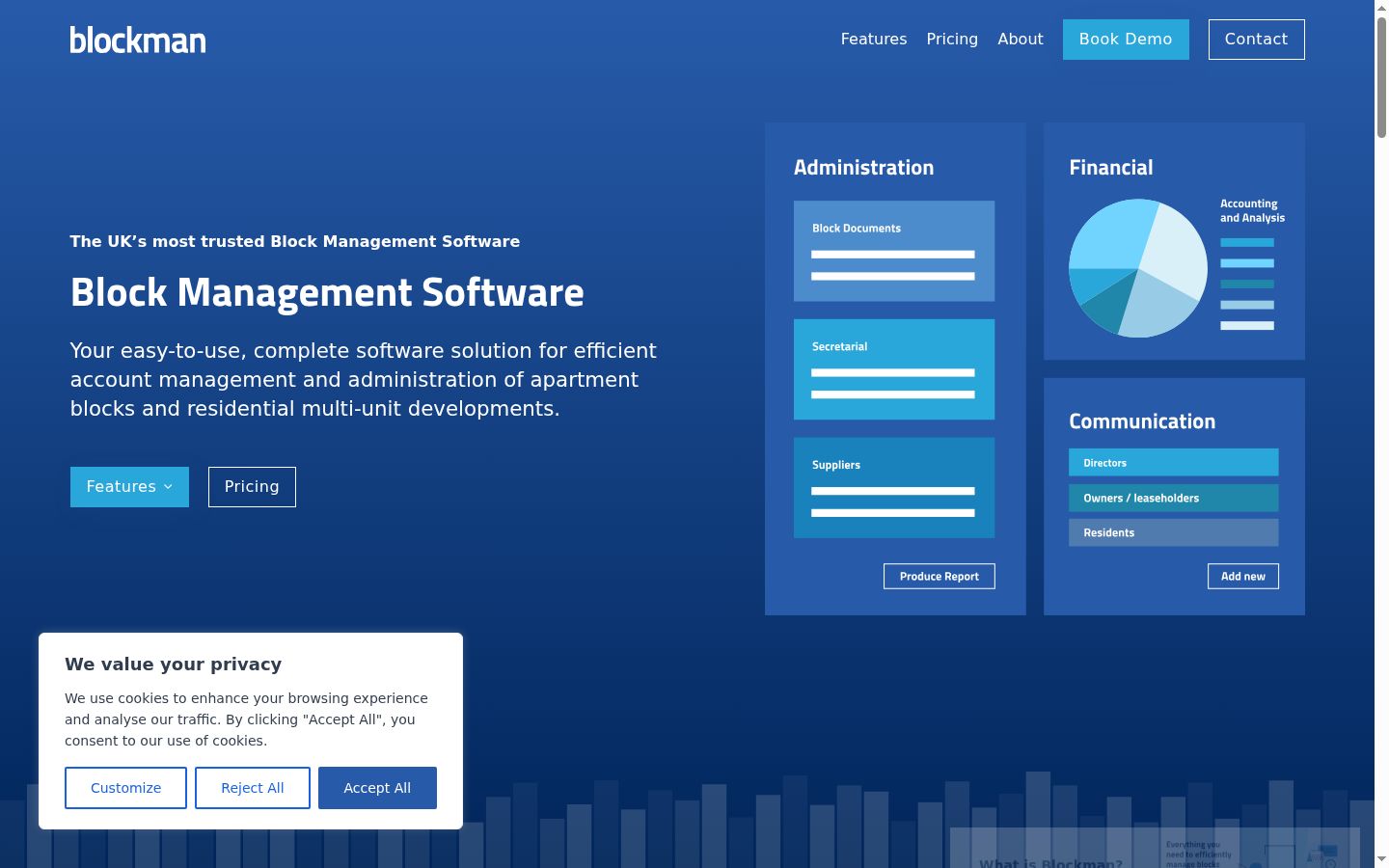This screenshot has width=1389, height=868.
Task: Click the Administration panel heading
Action: point(863,168)
